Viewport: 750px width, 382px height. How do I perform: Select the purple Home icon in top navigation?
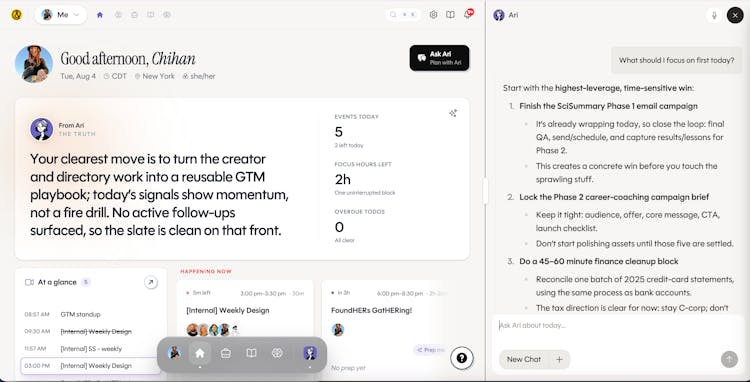(99, 15)
